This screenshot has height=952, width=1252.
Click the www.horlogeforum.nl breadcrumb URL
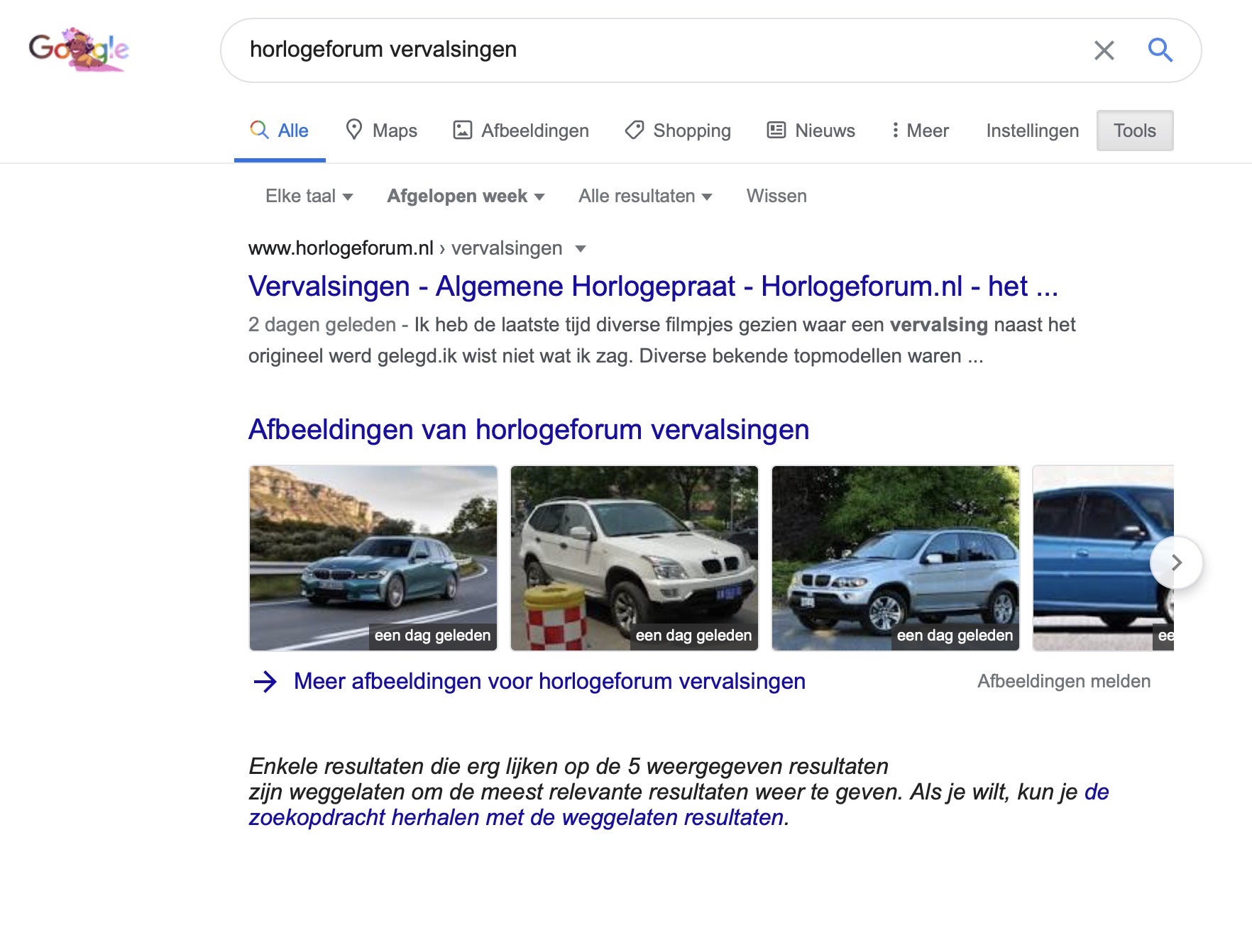(x=341, y=248)
